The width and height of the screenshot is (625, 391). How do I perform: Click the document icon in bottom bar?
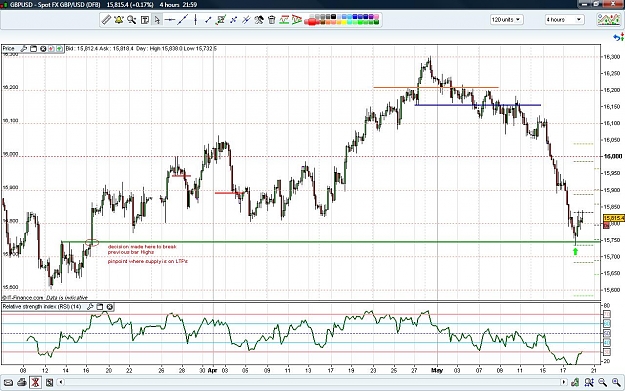click(49, 383)
